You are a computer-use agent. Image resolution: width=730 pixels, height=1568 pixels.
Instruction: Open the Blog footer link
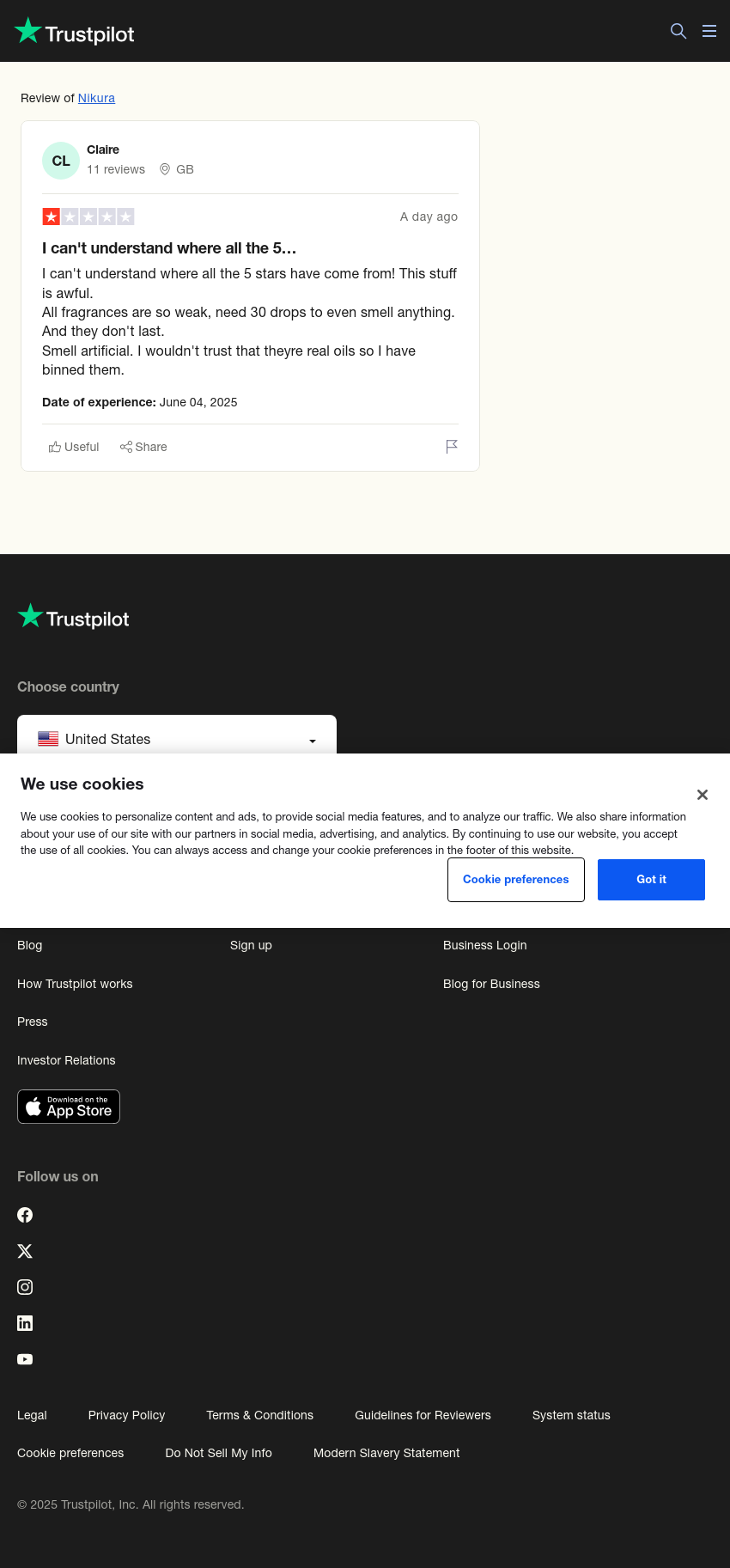(x=30, y=945)
